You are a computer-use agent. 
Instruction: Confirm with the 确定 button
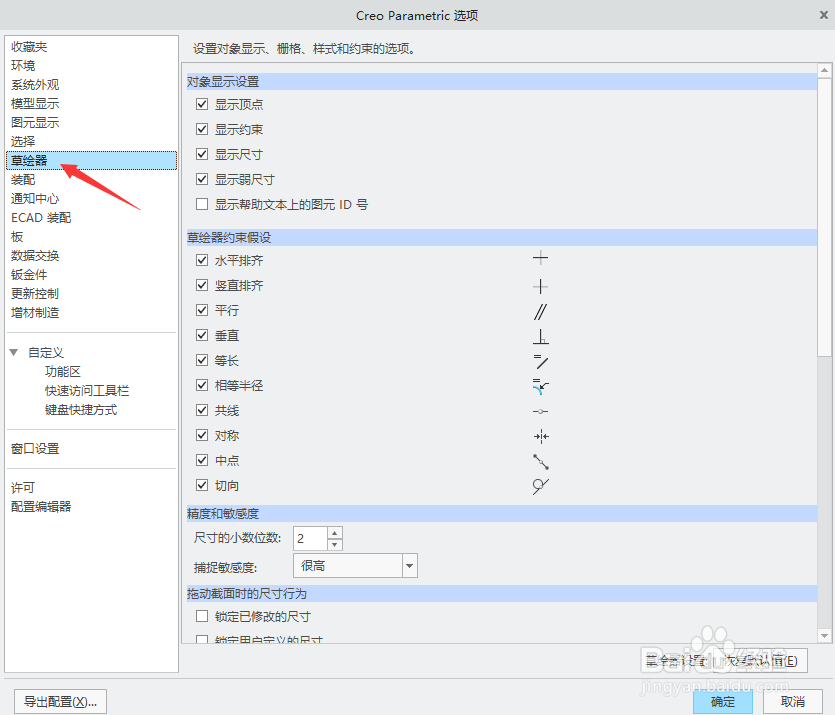(x=723, y=702)
